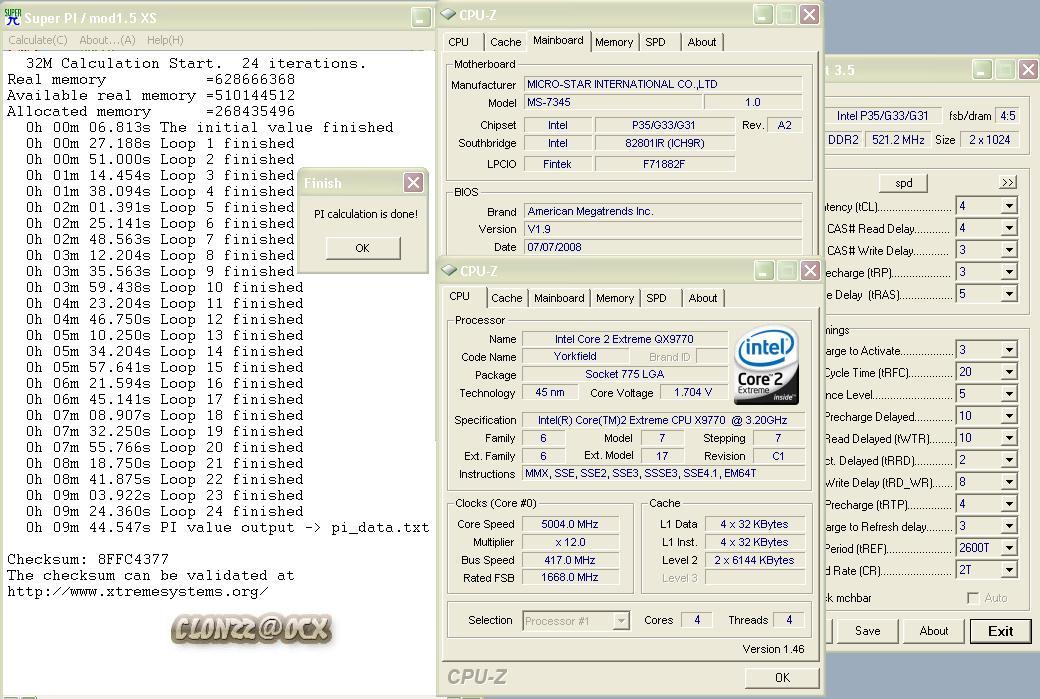This screenshot has width=1040, height=699.
Task: Click the upper CPU-Z window title icon
Action: [449, 15]
